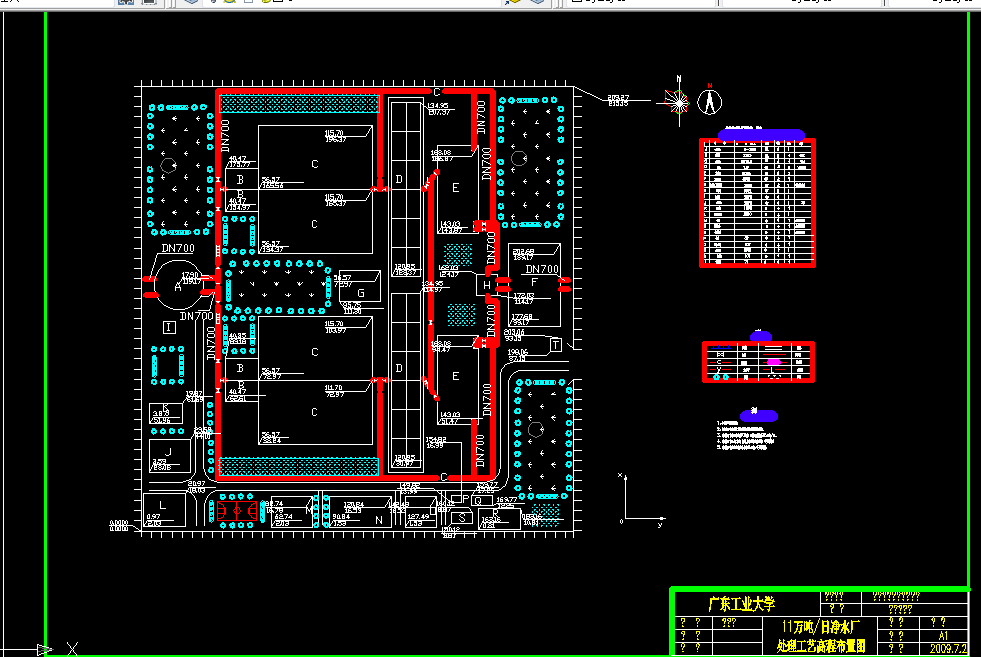Click the DN700 label inside building F
Screen dimensions: 981x657
coord(542,269)
